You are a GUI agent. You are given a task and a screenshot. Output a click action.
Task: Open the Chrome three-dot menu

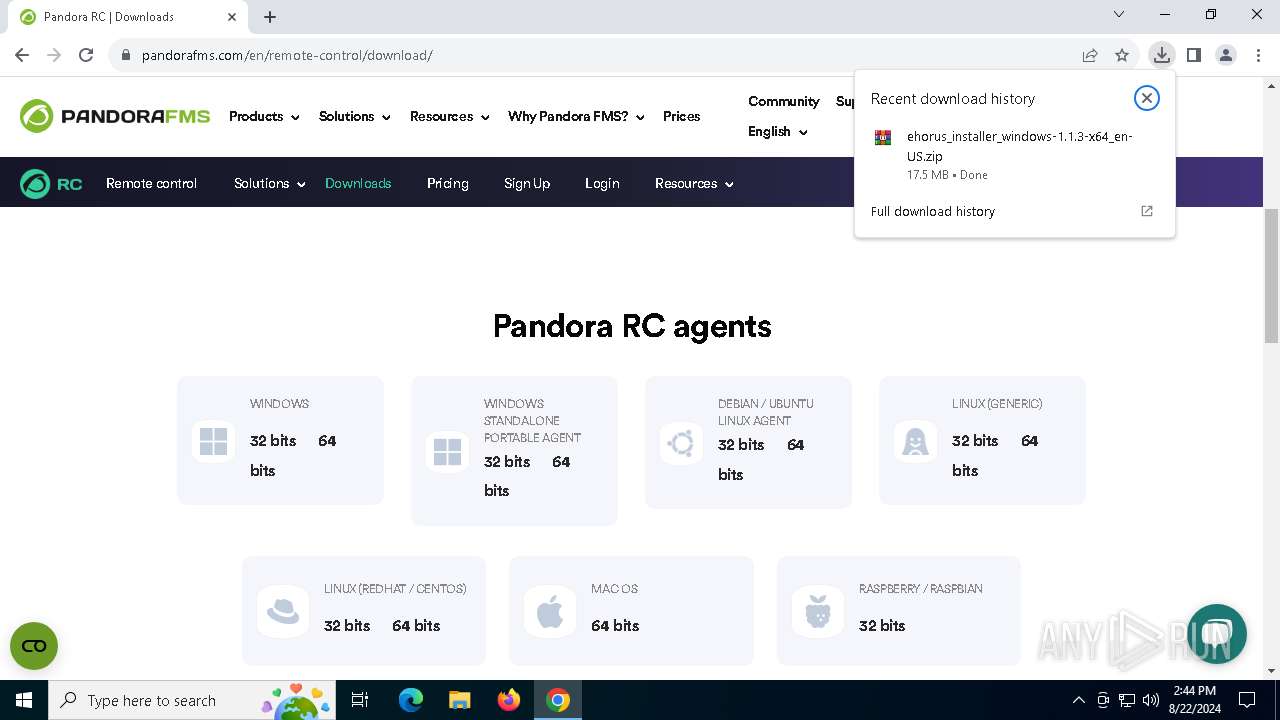coord(1258,55)
